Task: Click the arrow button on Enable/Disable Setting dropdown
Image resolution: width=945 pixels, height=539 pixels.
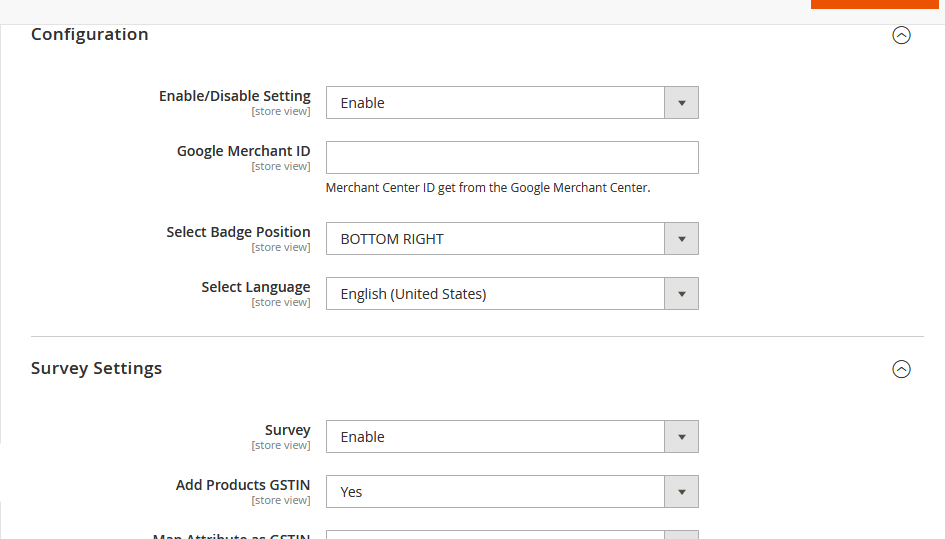Action: click(x=681, y=103)
